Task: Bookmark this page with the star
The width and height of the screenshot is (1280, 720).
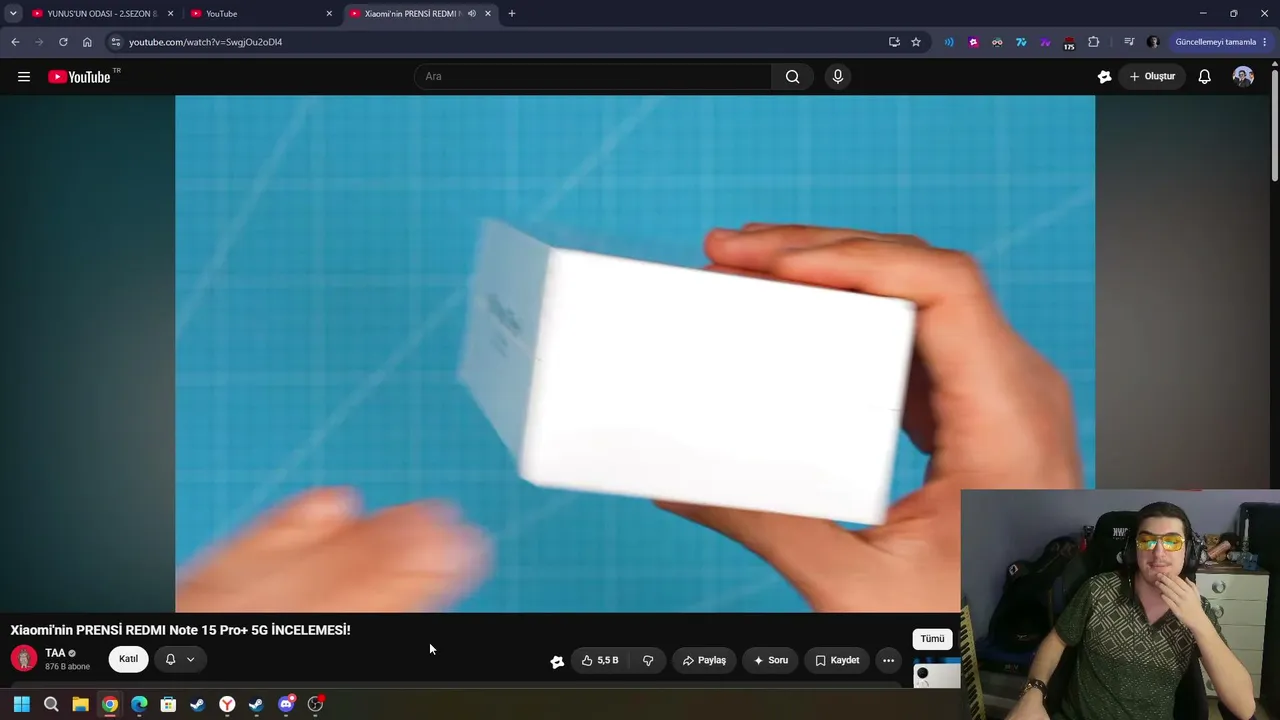Action: click(916, 42)
